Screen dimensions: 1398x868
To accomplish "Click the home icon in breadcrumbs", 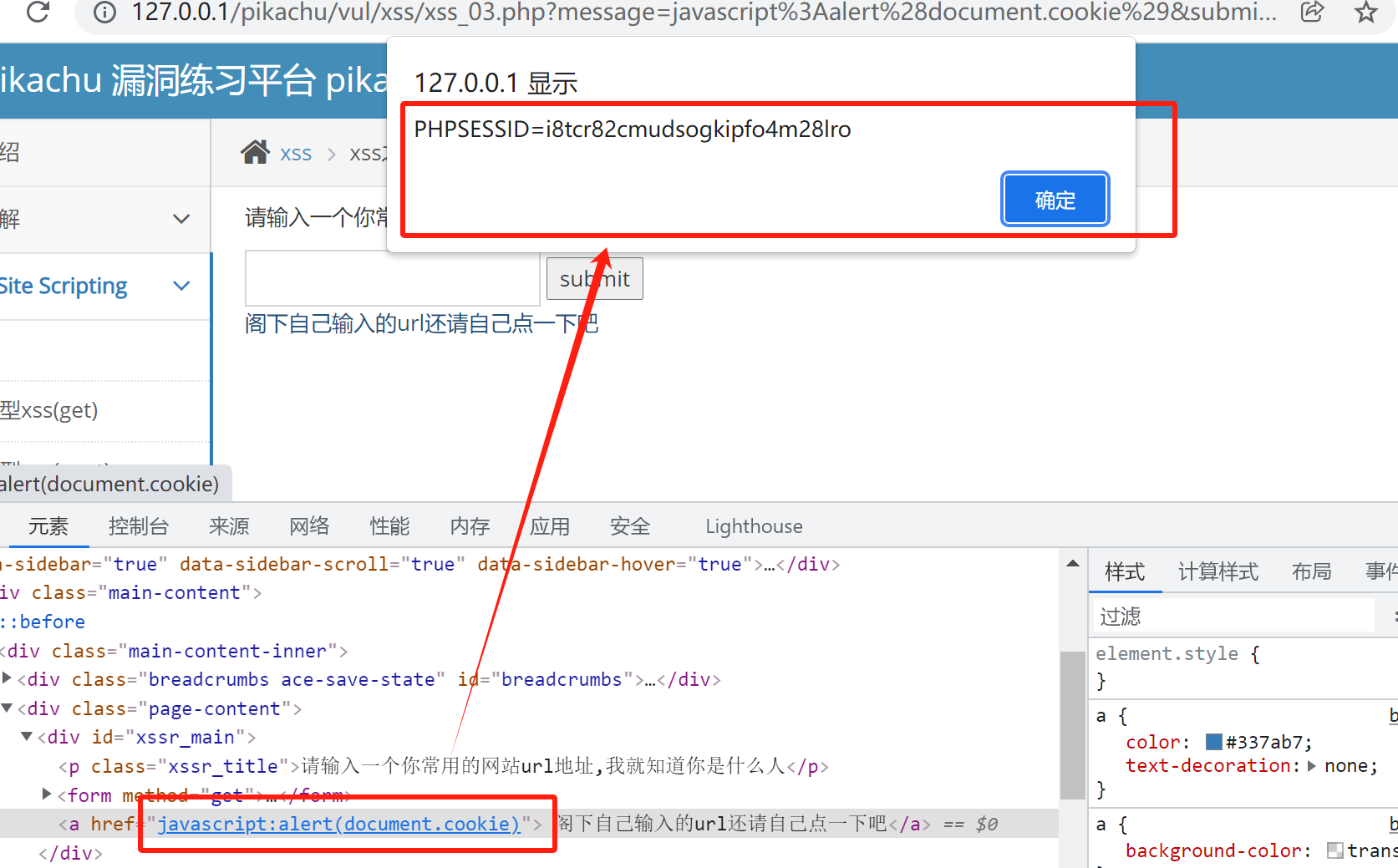I will [x=255, y=153].
